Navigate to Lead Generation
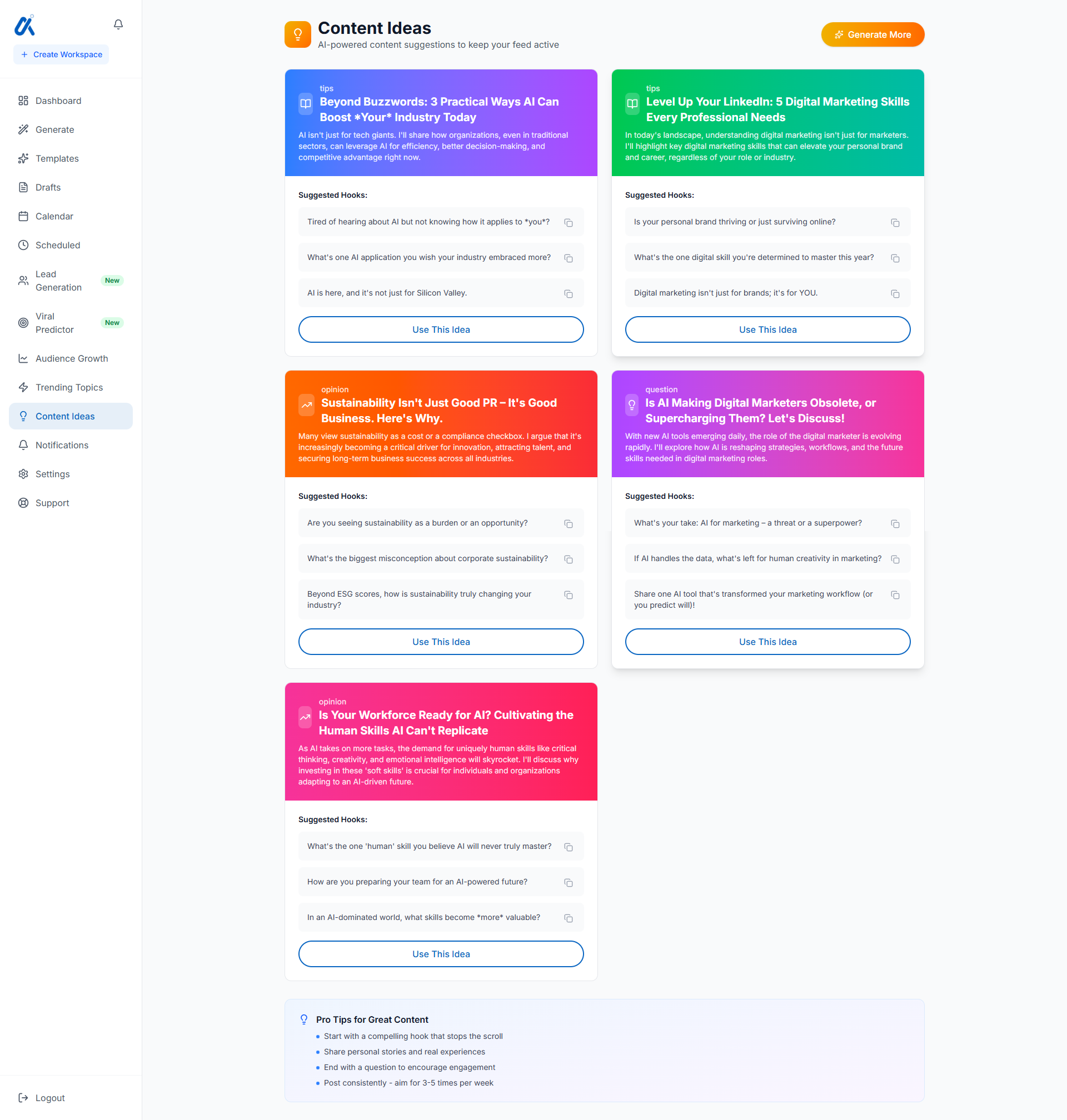1067x1120 pixels. click(58, 281)
